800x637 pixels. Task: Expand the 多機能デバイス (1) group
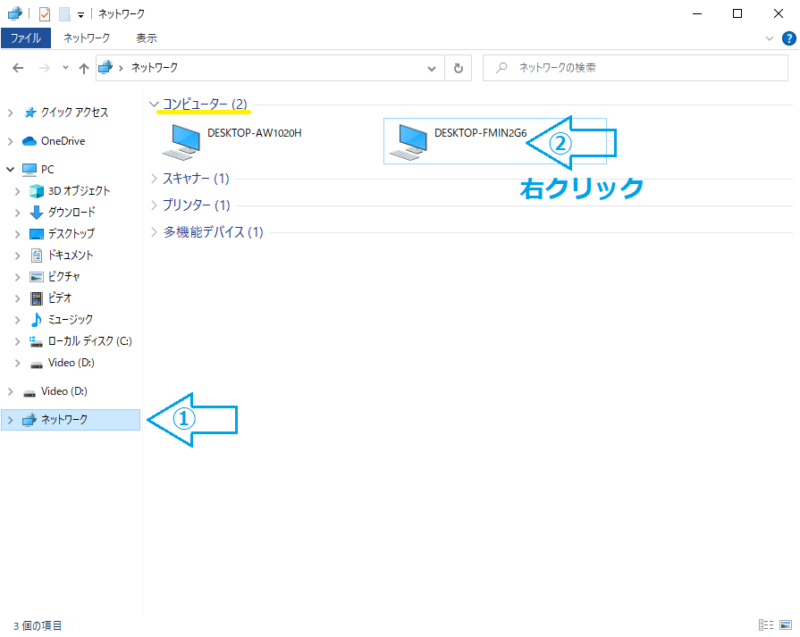point(154,232)
